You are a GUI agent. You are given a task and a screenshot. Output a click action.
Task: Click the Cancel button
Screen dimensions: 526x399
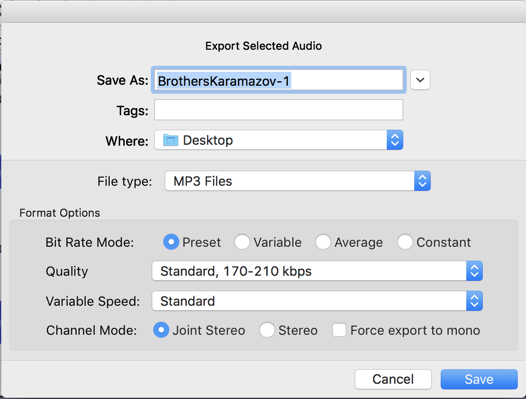coord(393,379)
